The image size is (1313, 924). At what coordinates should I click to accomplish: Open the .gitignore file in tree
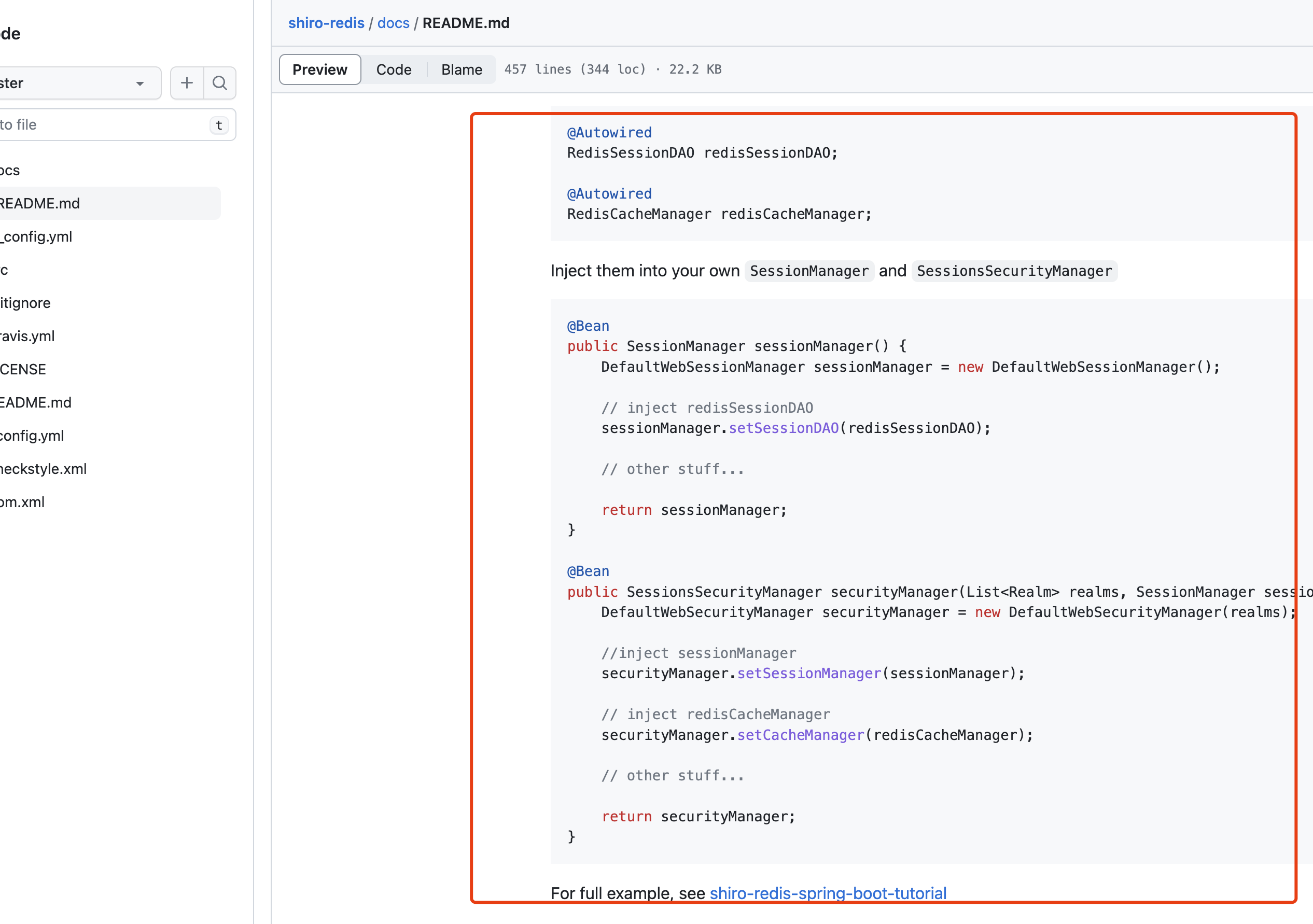[x=25, y=303]
